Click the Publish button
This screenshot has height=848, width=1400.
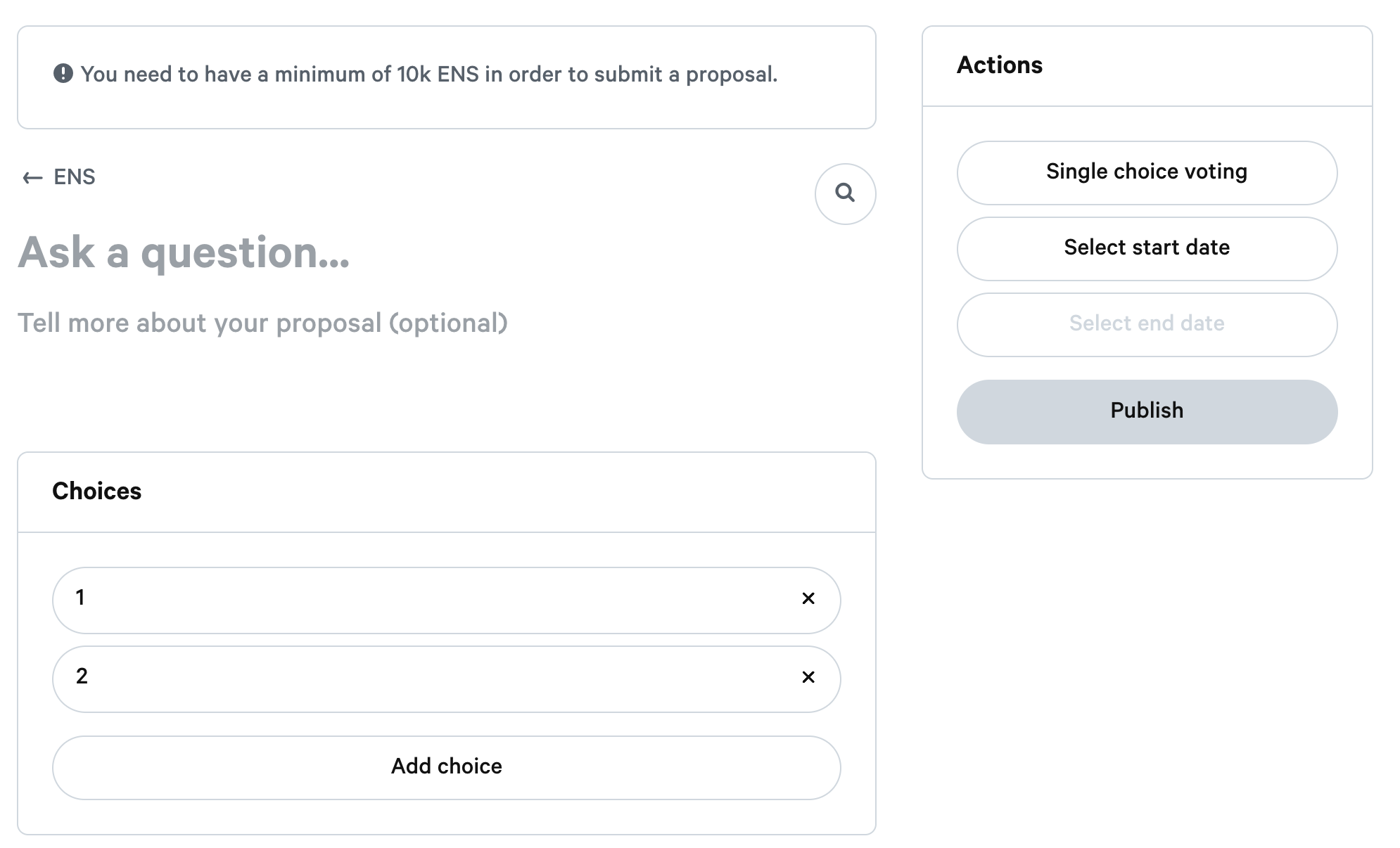(x=1147, y=411)
